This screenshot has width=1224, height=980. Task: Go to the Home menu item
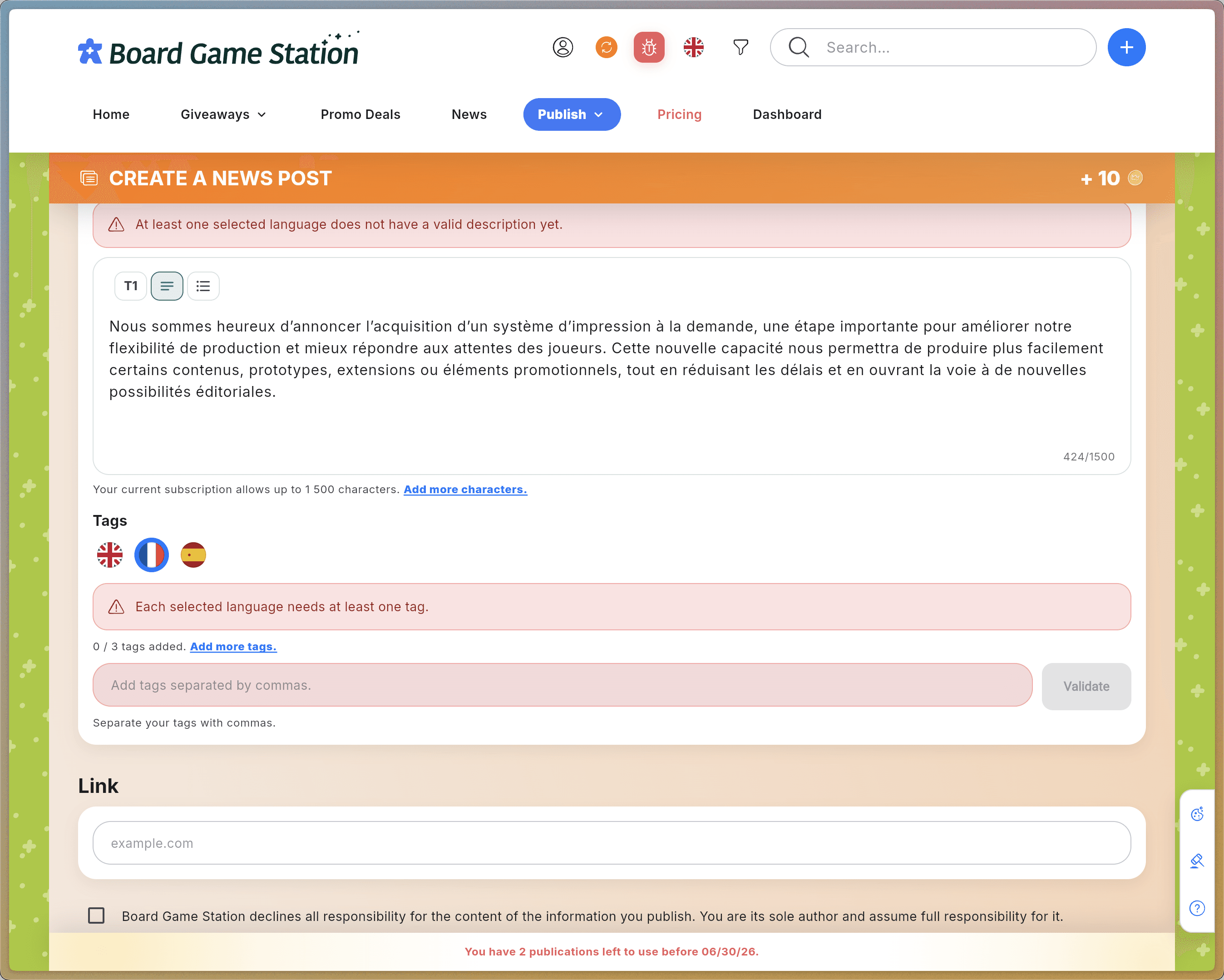(111, 115)
